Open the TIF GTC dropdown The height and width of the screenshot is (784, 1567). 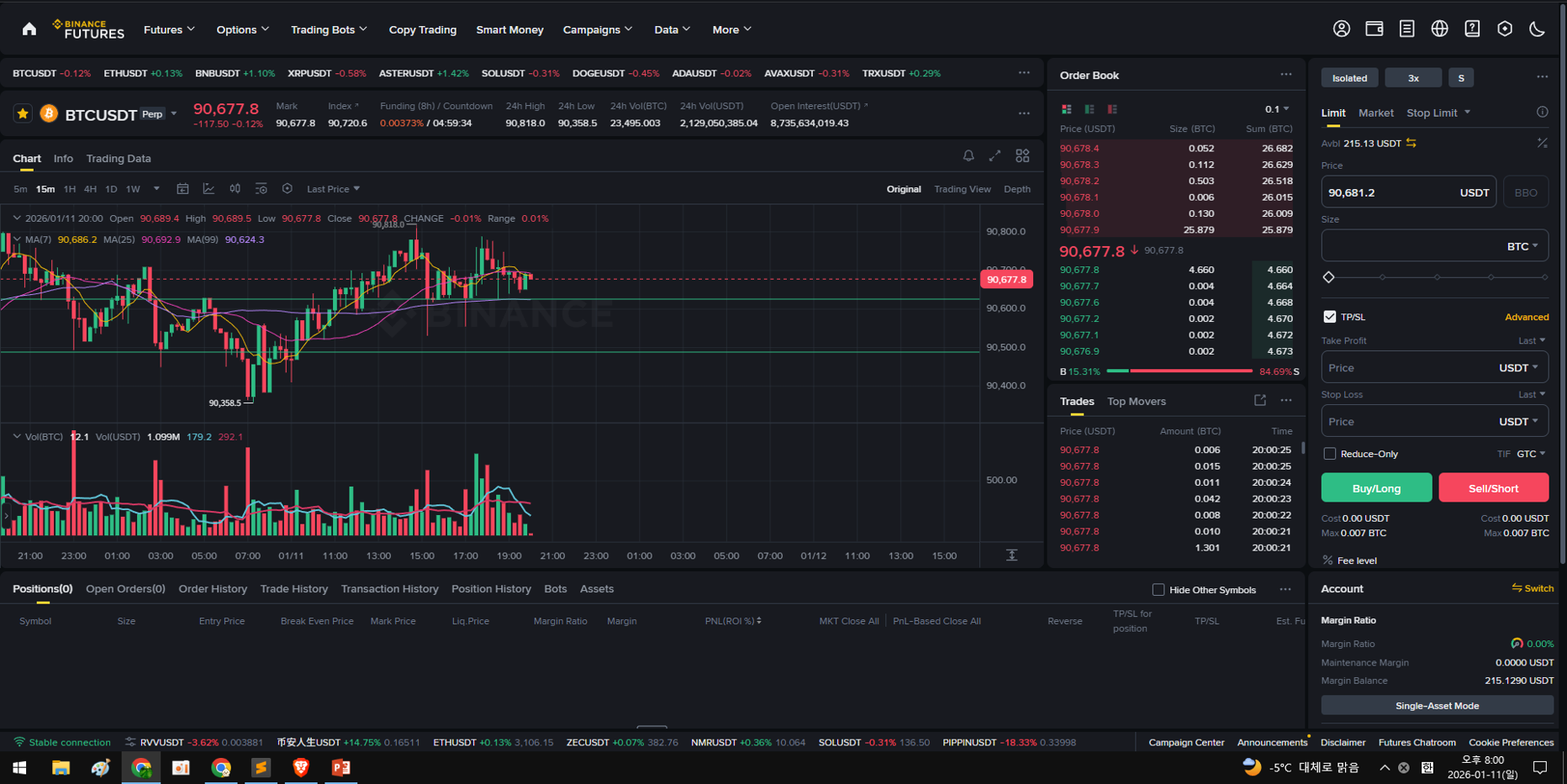point(1531,454)
